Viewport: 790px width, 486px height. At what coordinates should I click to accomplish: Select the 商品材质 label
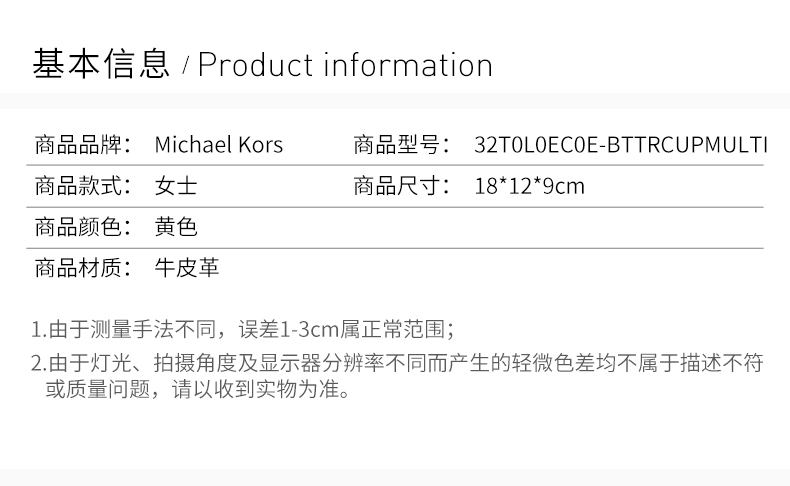coord(83,267)
